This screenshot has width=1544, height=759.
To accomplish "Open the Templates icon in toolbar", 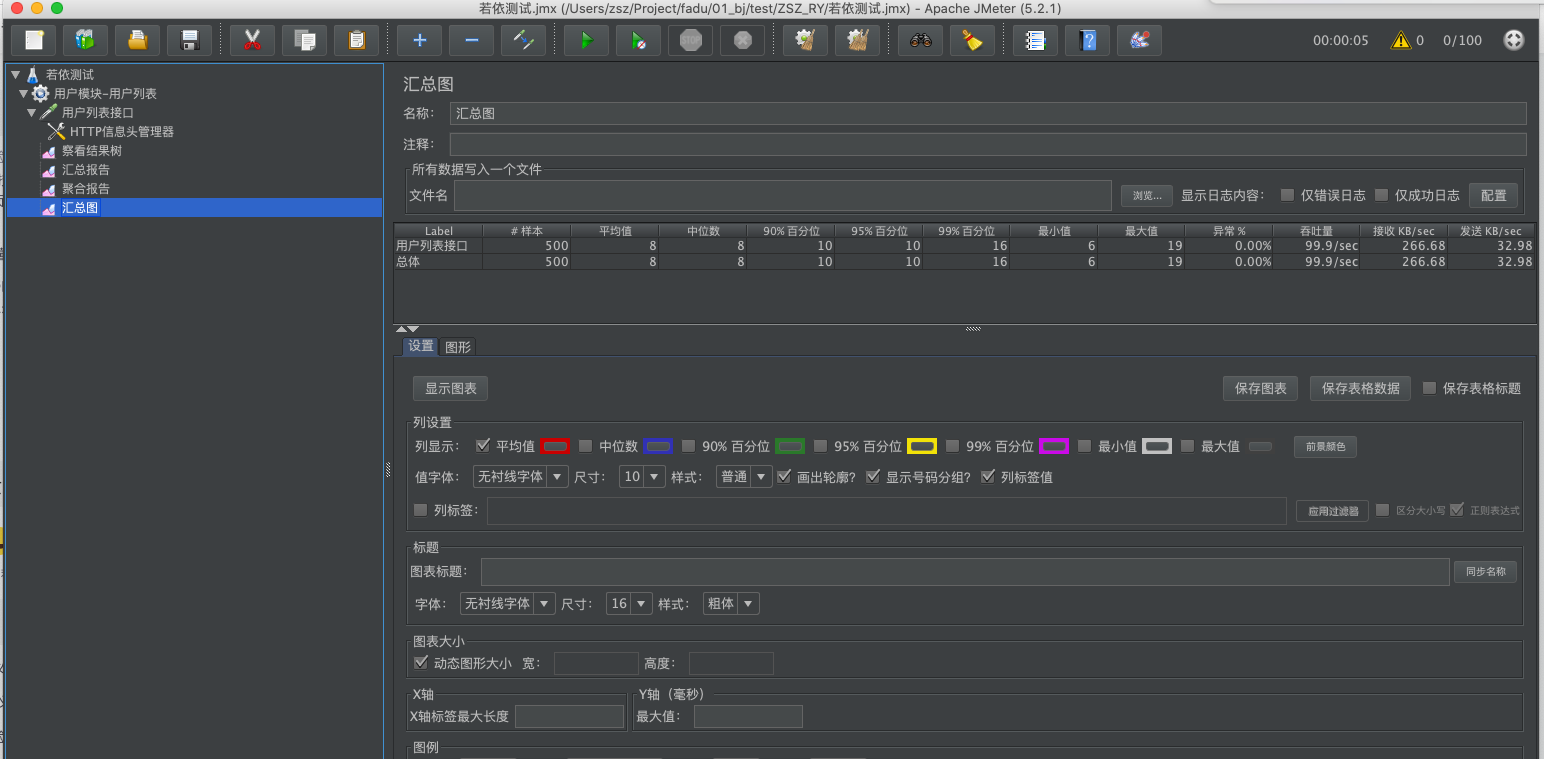I will (86, 40).
